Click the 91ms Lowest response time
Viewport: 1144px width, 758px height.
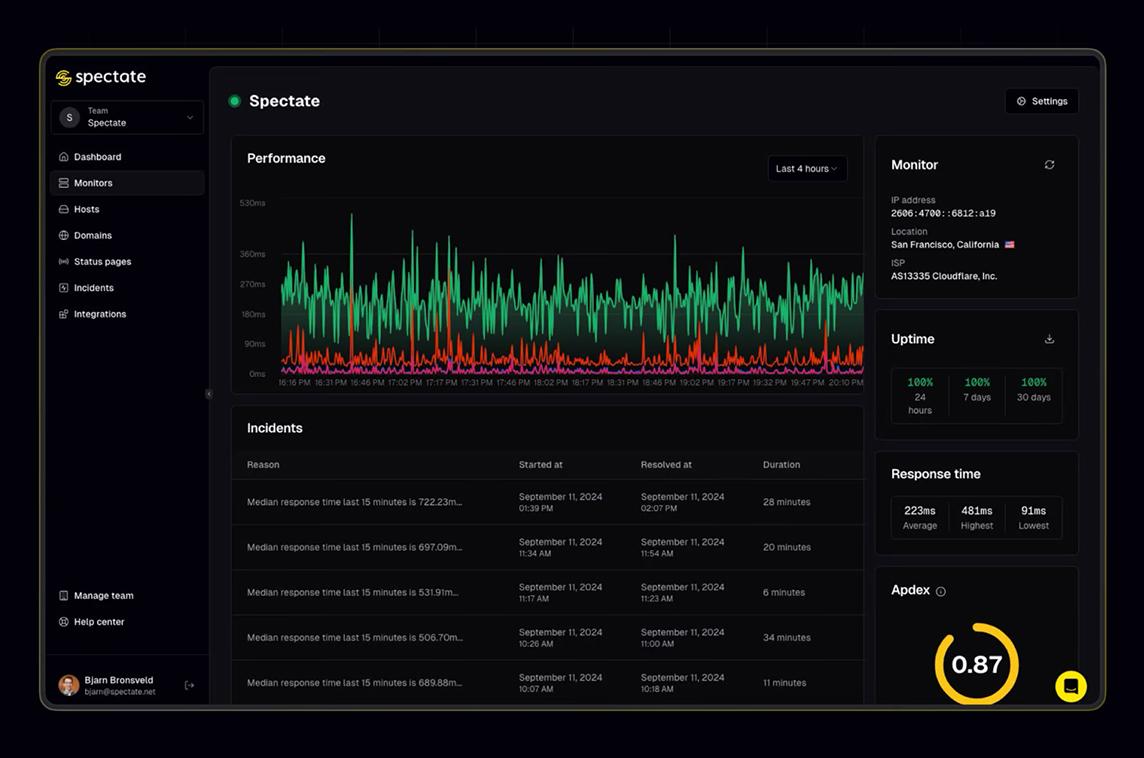[x=1034, y=517]
